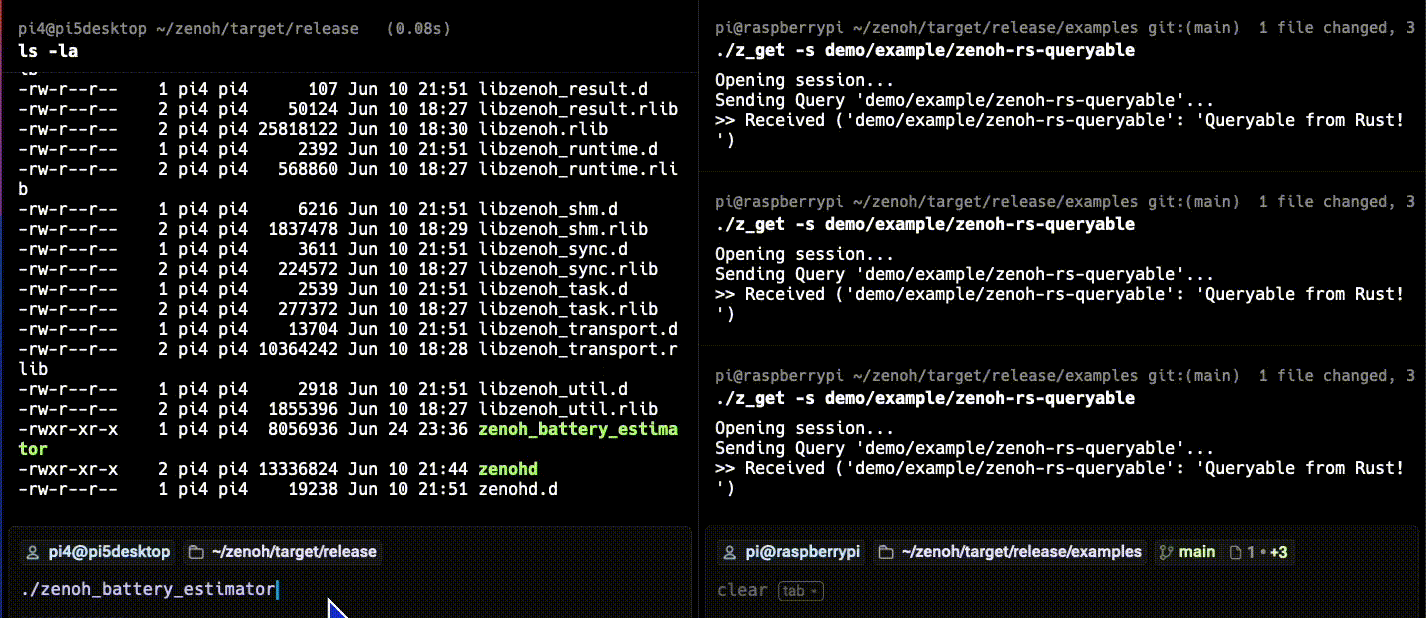Viewport: 1426px width, 618px height.
Task: Open the main git branch chip
Action: point(1186,552)
